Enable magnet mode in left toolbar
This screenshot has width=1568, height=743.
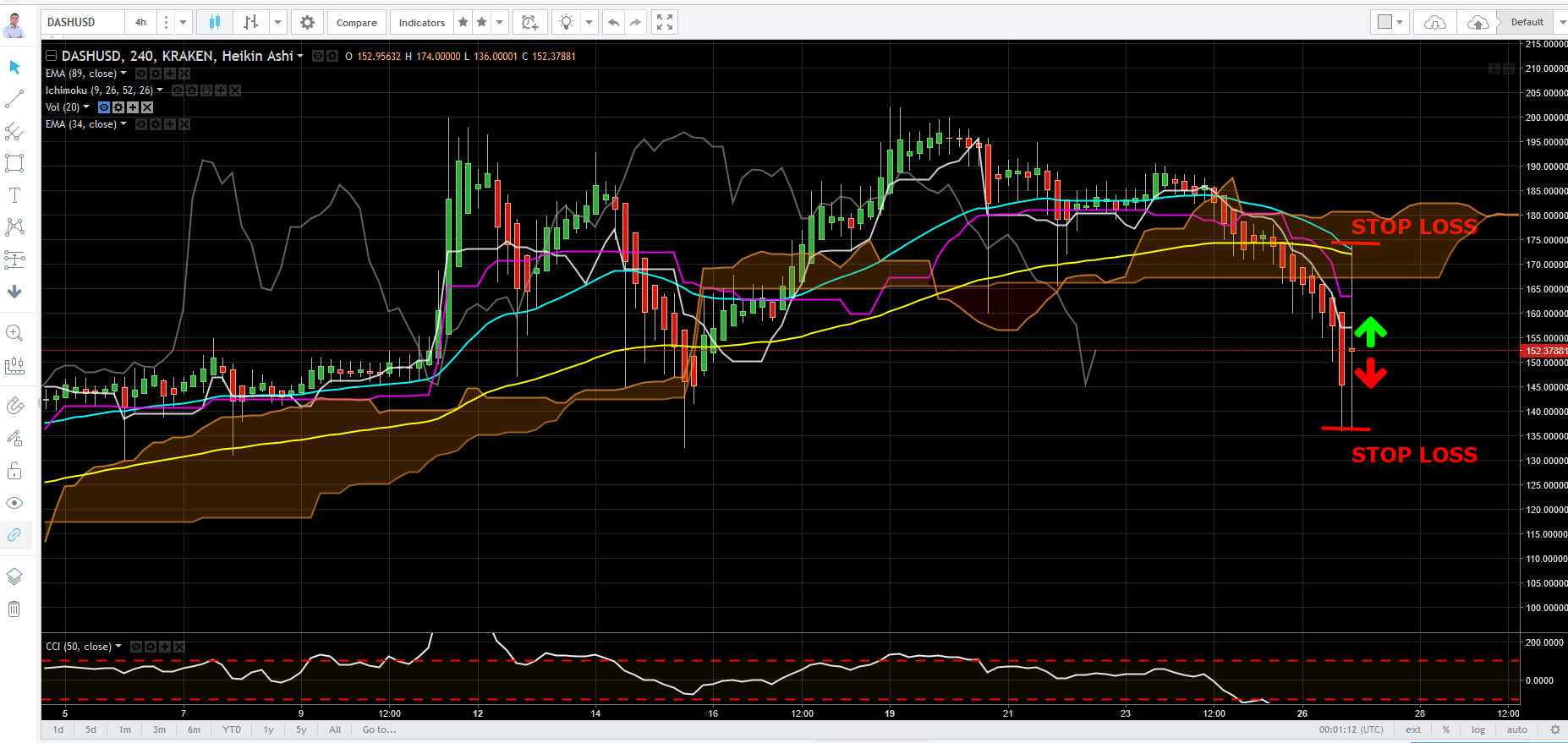(x=14, y=407)
